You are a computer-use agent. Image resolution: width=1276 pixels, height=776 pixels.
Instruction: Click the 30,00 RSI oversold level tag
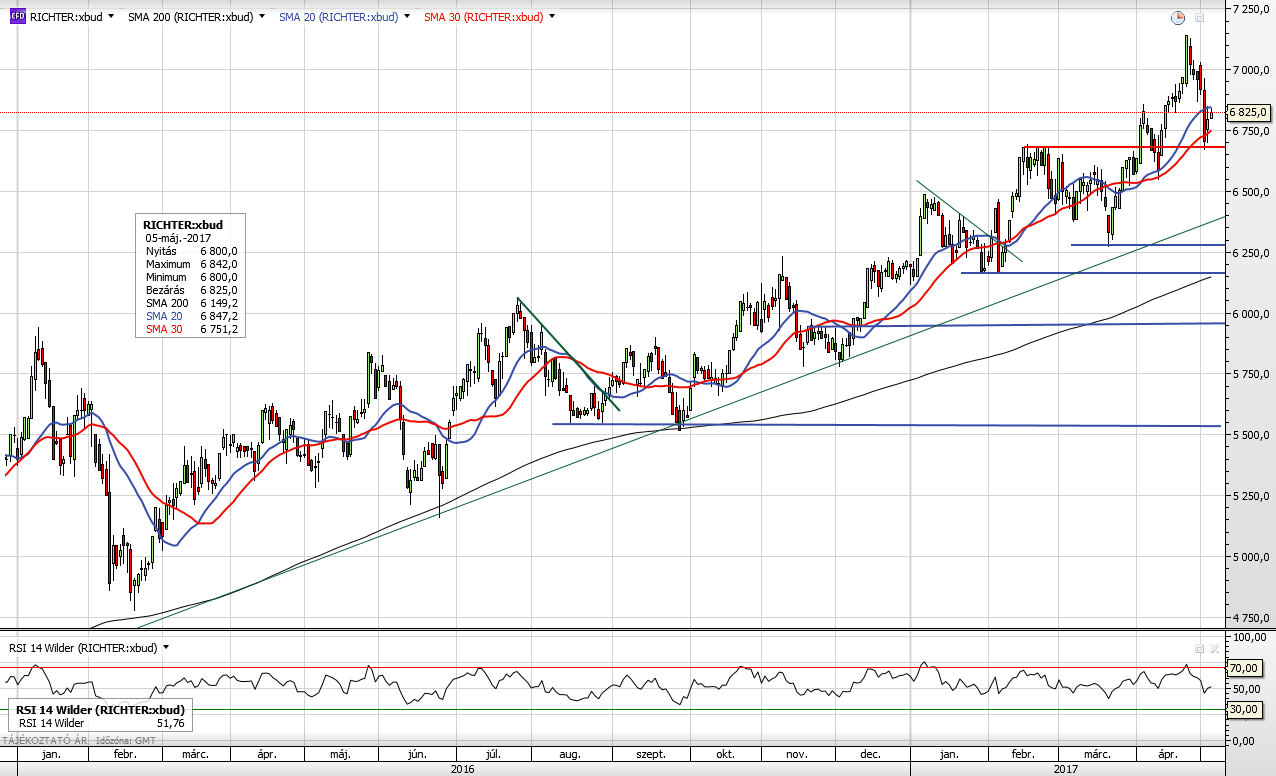[x=1245, y=709]
